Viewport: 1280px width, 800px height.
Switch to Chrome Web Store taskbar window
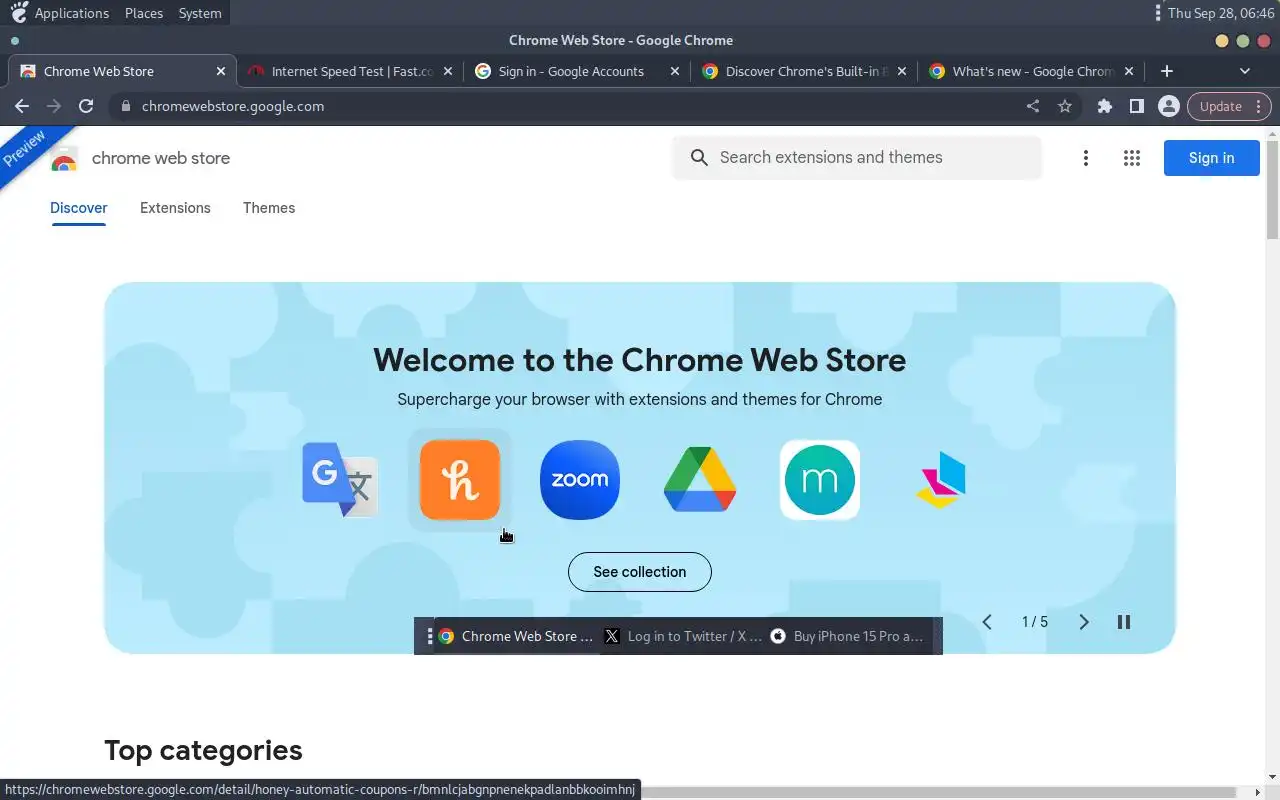[517, 636]
